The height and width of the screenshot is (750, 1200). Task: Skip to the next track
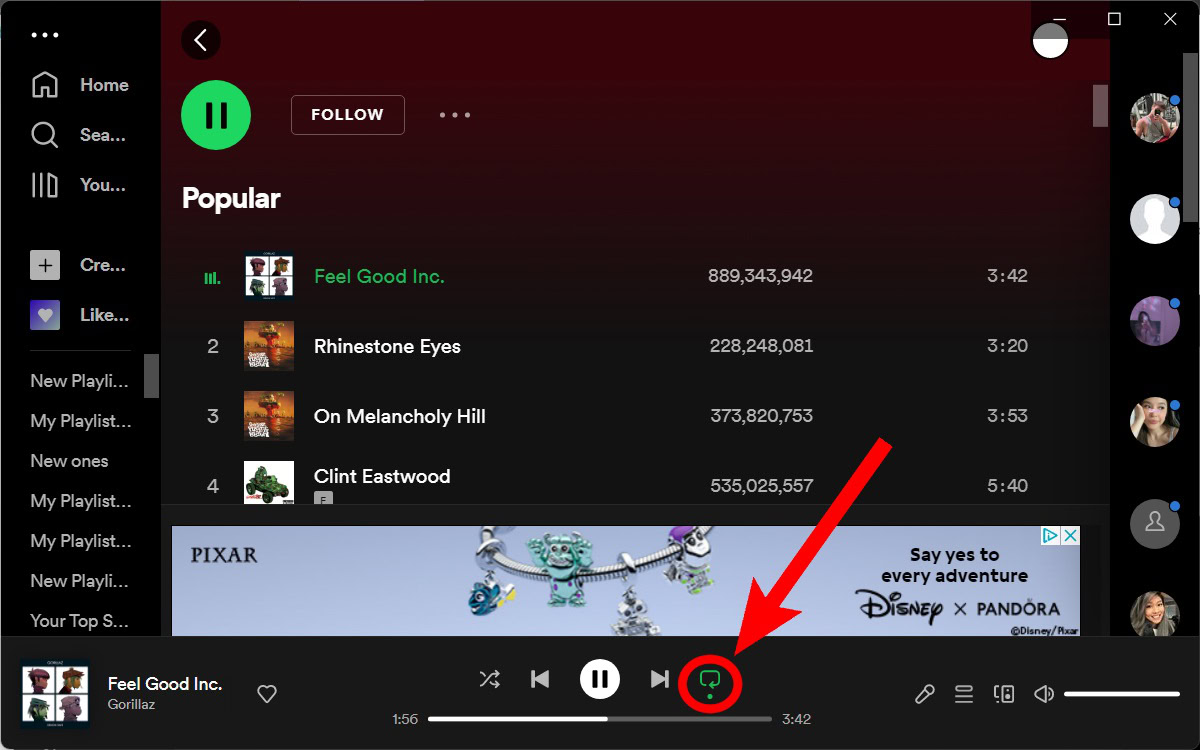tap(659, 680)
